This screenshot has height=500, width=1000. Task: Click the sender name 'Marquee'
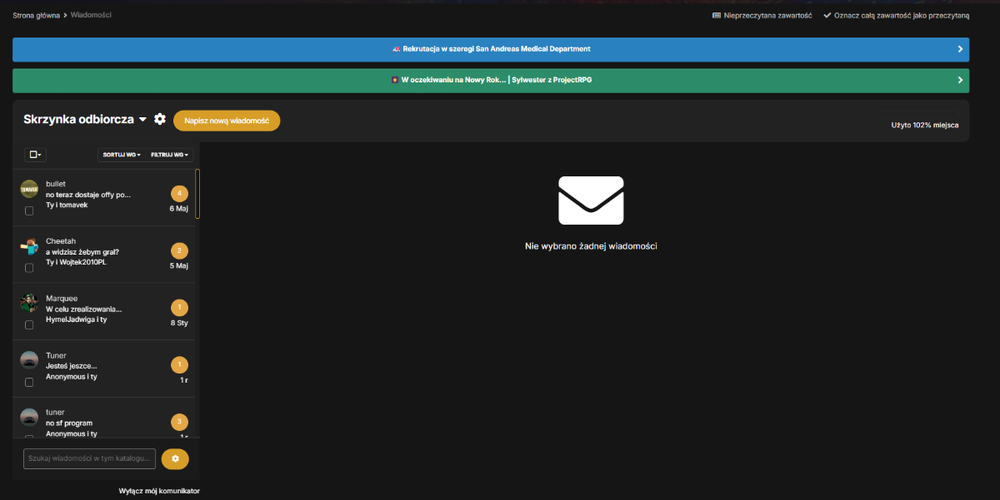(61, 298)
